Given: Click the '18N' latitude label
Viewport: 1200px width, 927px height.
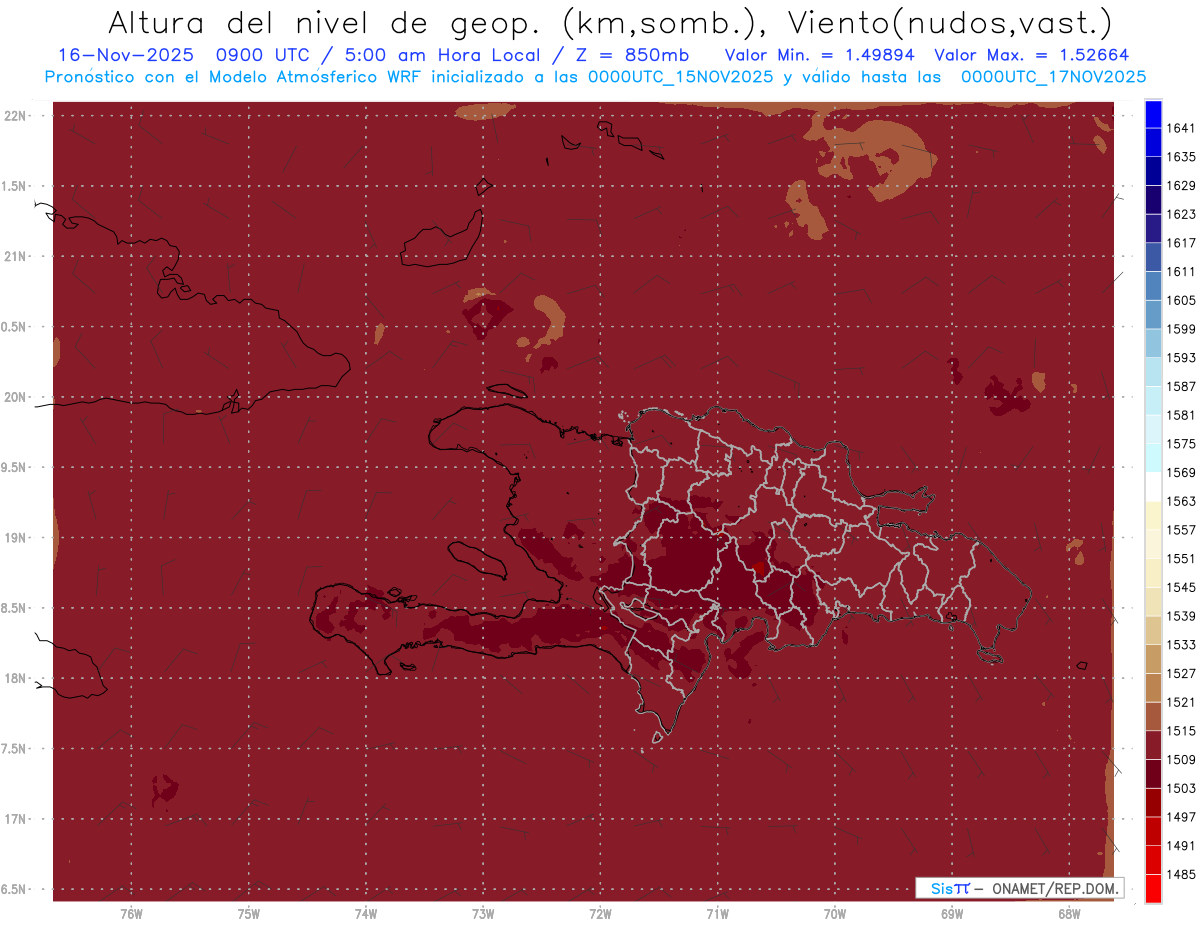Looking at the screenshot, I should coord(17,678).
